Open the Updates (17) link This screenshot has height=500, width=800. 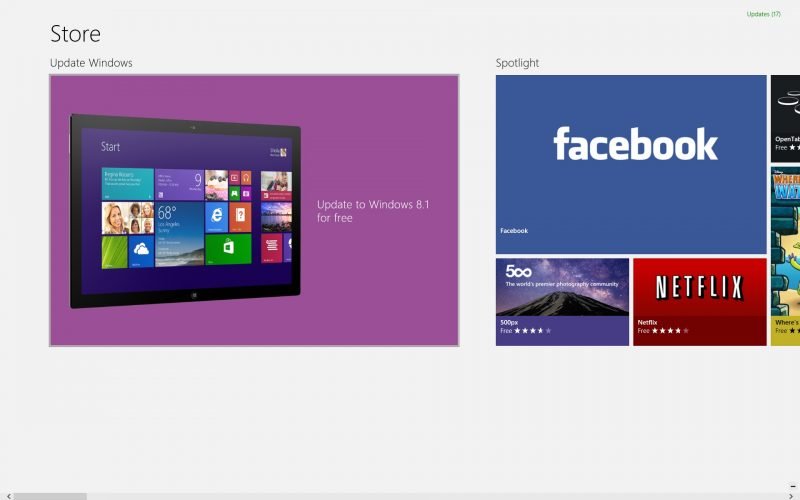tap(763, 14)
